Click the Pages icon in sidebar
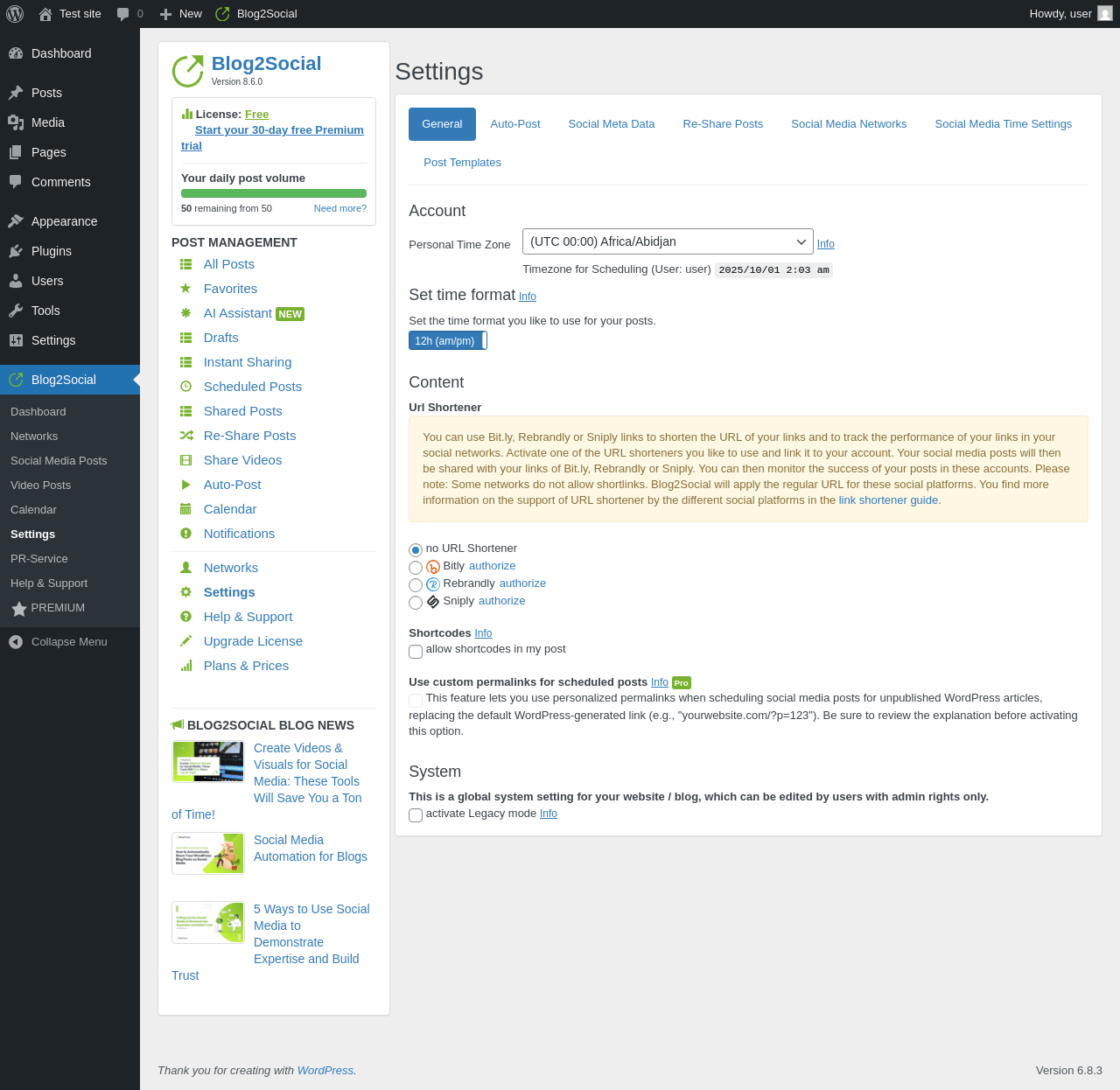 [16, 152]
